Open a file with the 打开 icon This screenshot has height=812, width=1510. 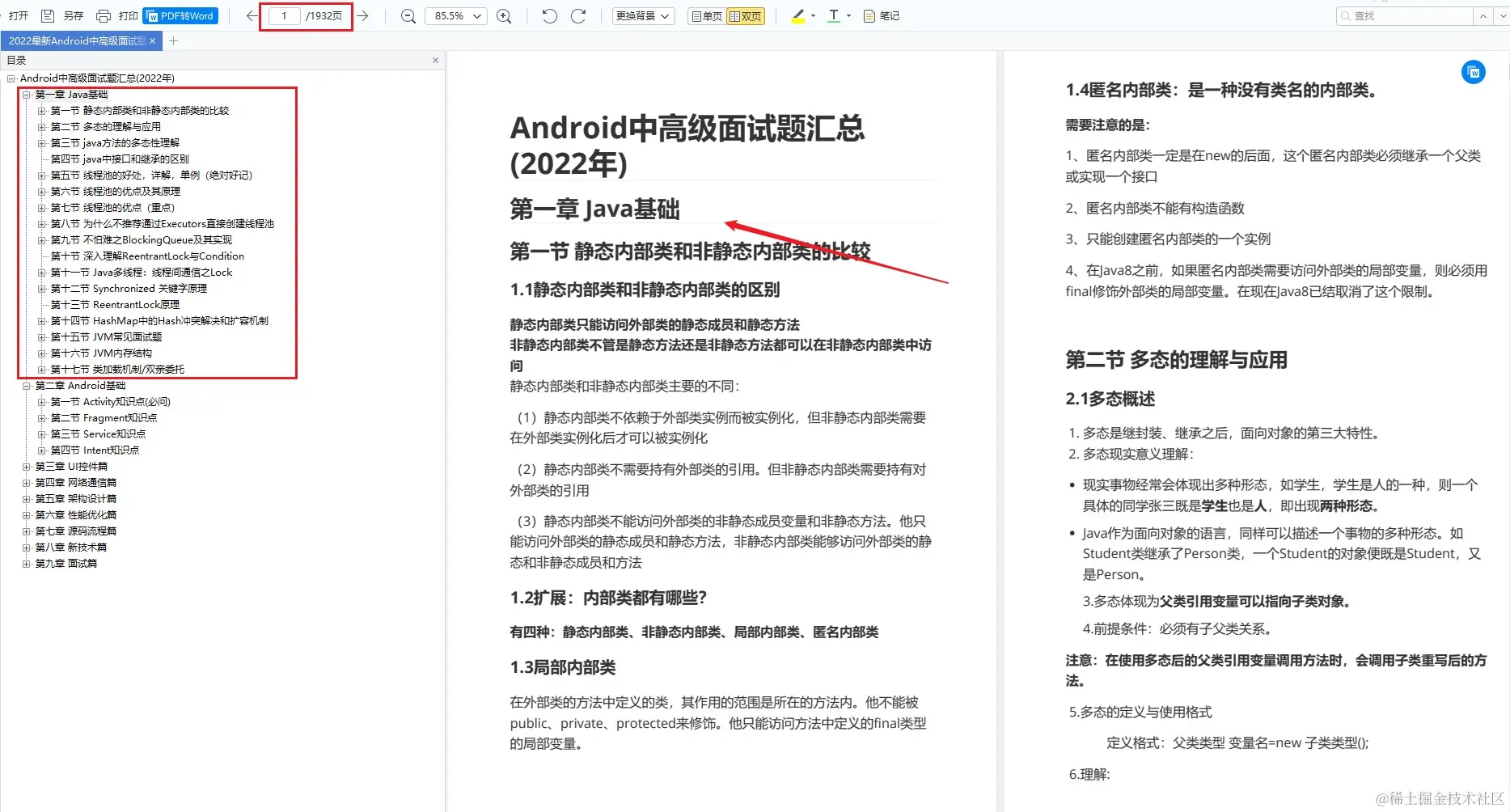[x=18, y=15]
